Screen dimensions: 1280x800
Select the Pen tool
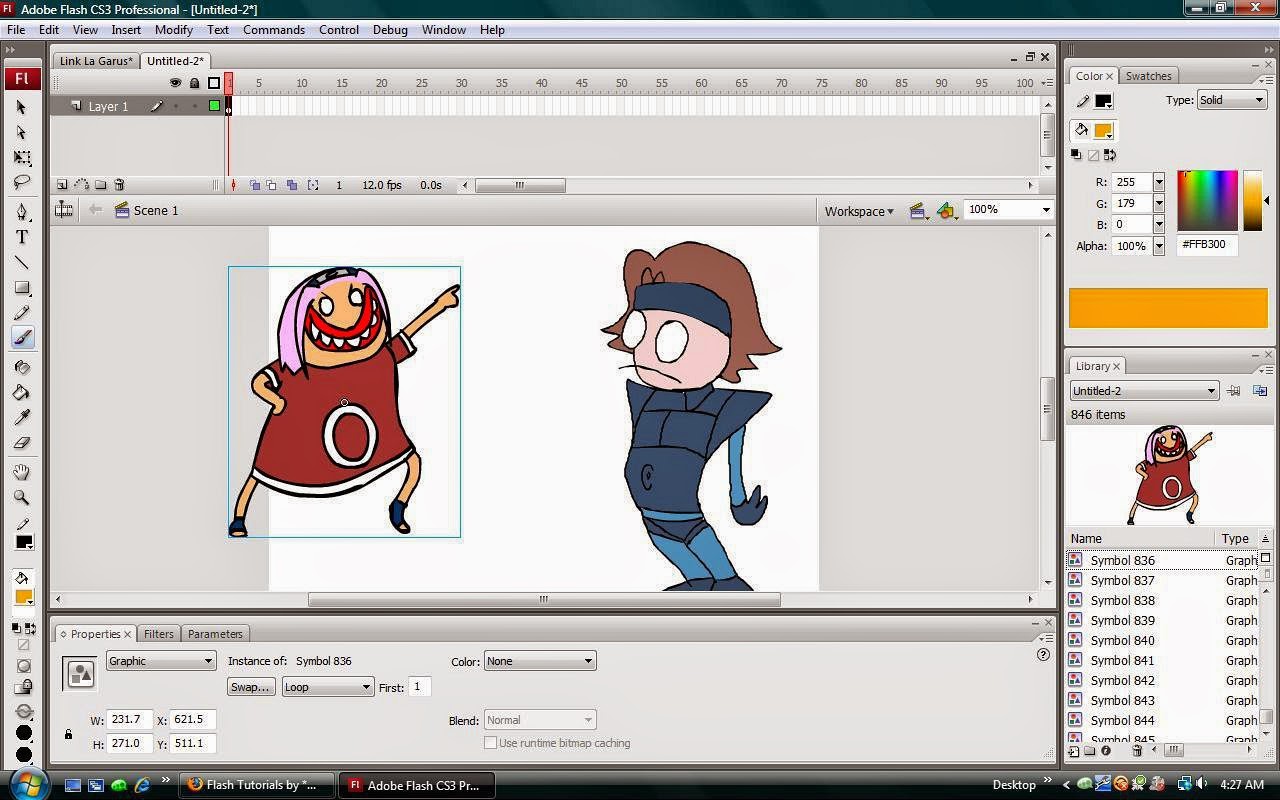pyautogui.click(x=22, y=212)
